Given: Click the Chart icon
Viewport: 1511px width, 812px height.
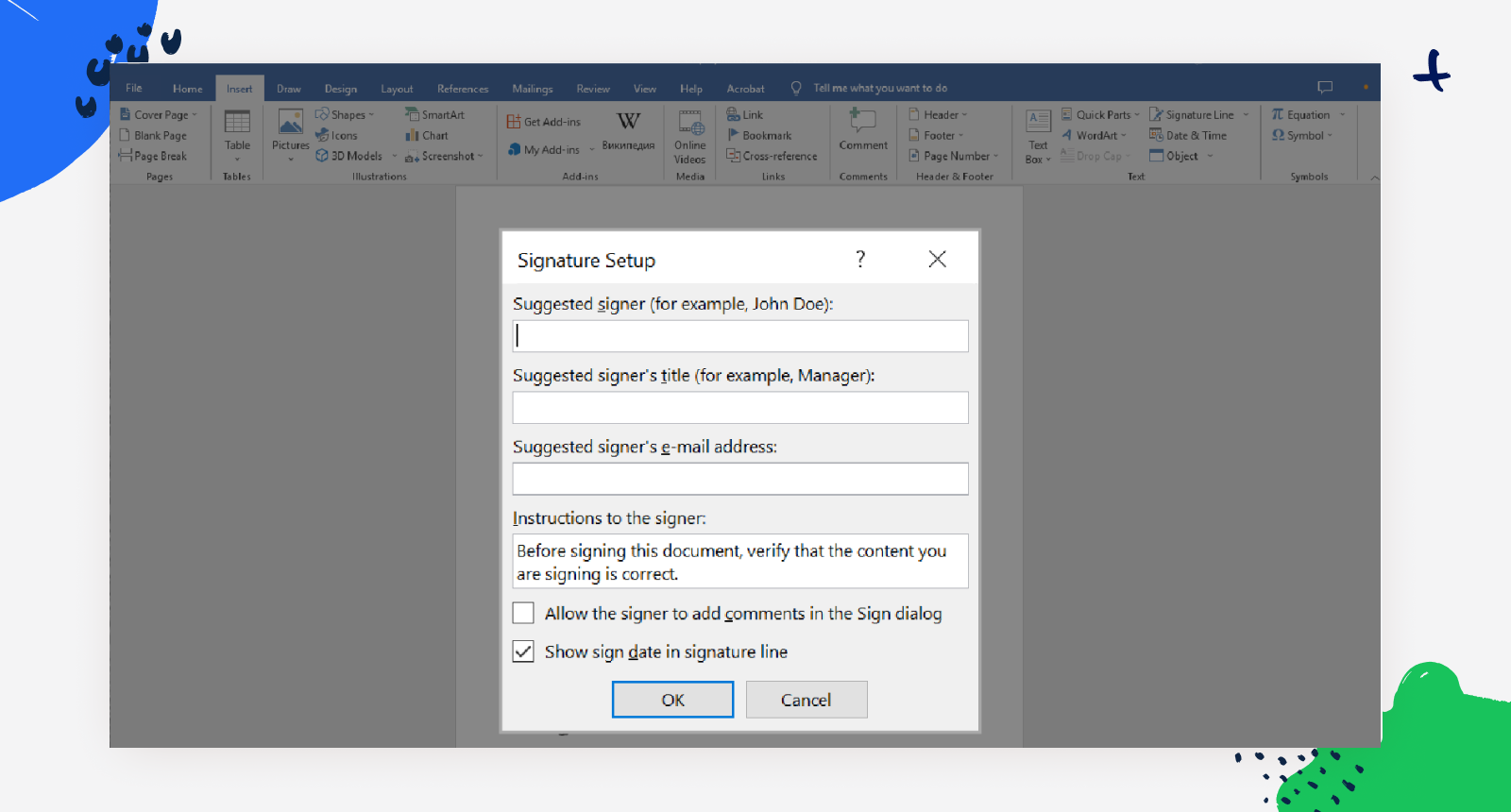Looking at the screenshot, I should (413, 136).
